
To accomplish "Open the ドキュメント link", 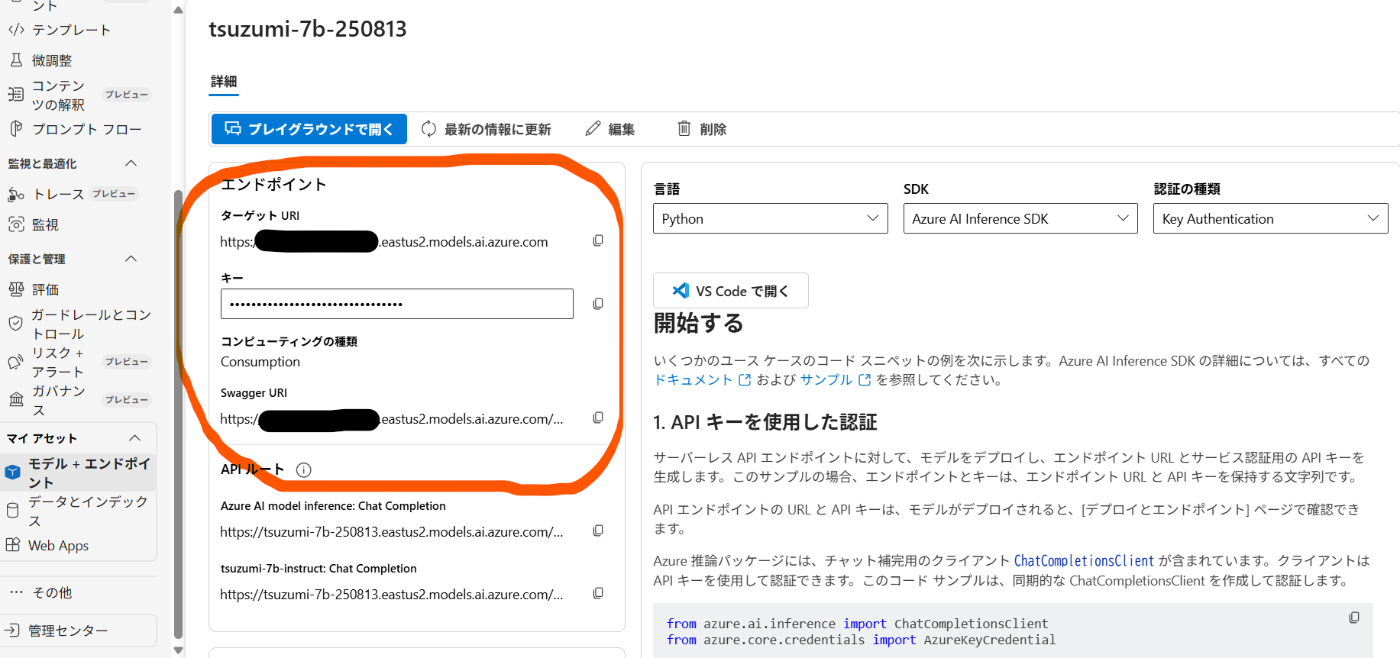I will 702,380.
